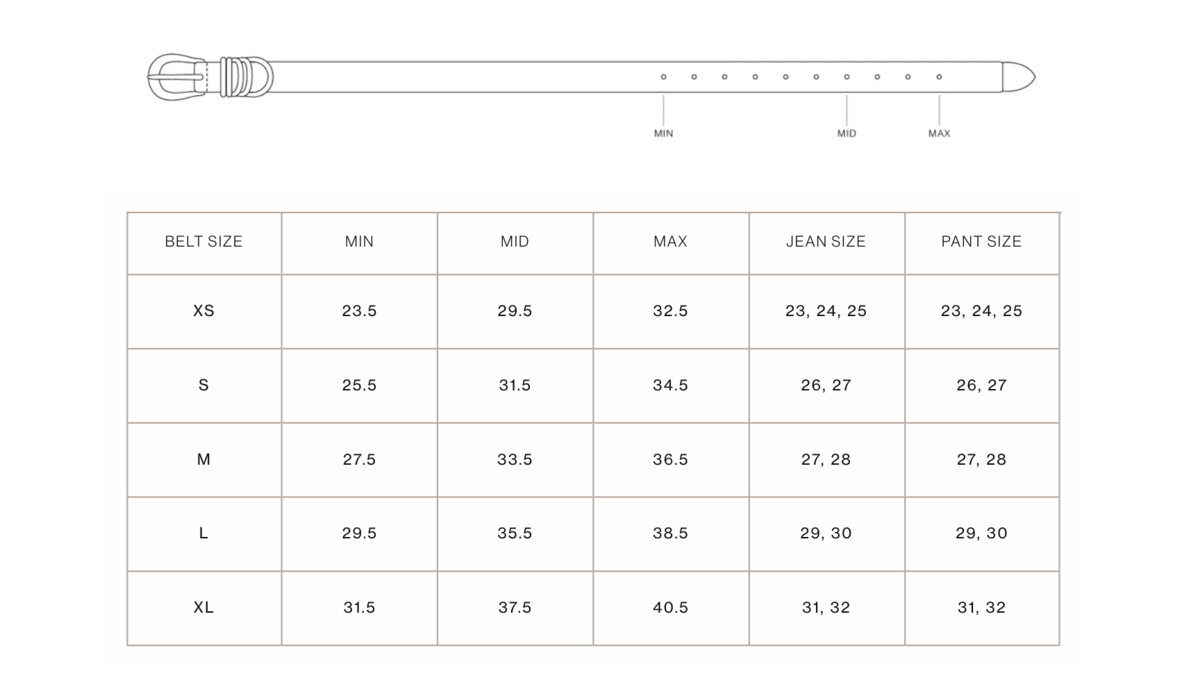1200x678 pixels.
Task: Click the belt buckle illustration
Action: pos(176,77)
